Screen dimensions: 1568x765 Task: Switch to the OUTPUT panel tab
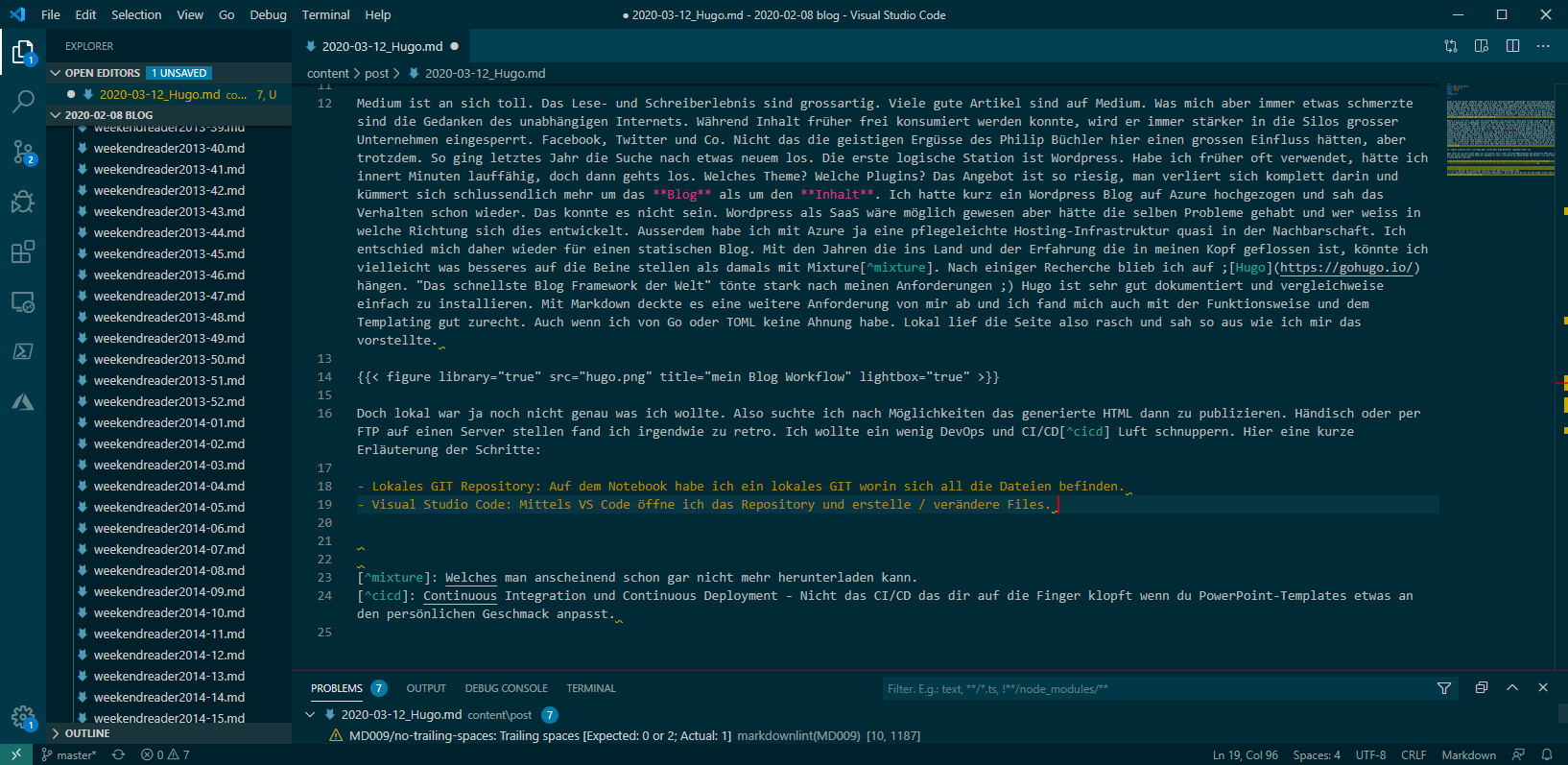(x=426, y=688)
